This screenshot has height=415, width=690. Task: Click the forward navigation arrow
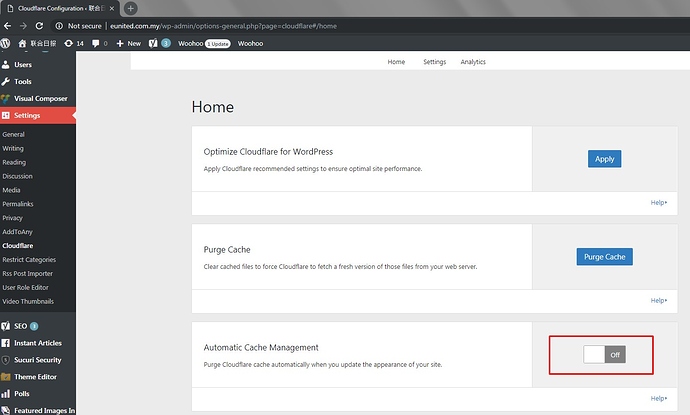point(23,26)
